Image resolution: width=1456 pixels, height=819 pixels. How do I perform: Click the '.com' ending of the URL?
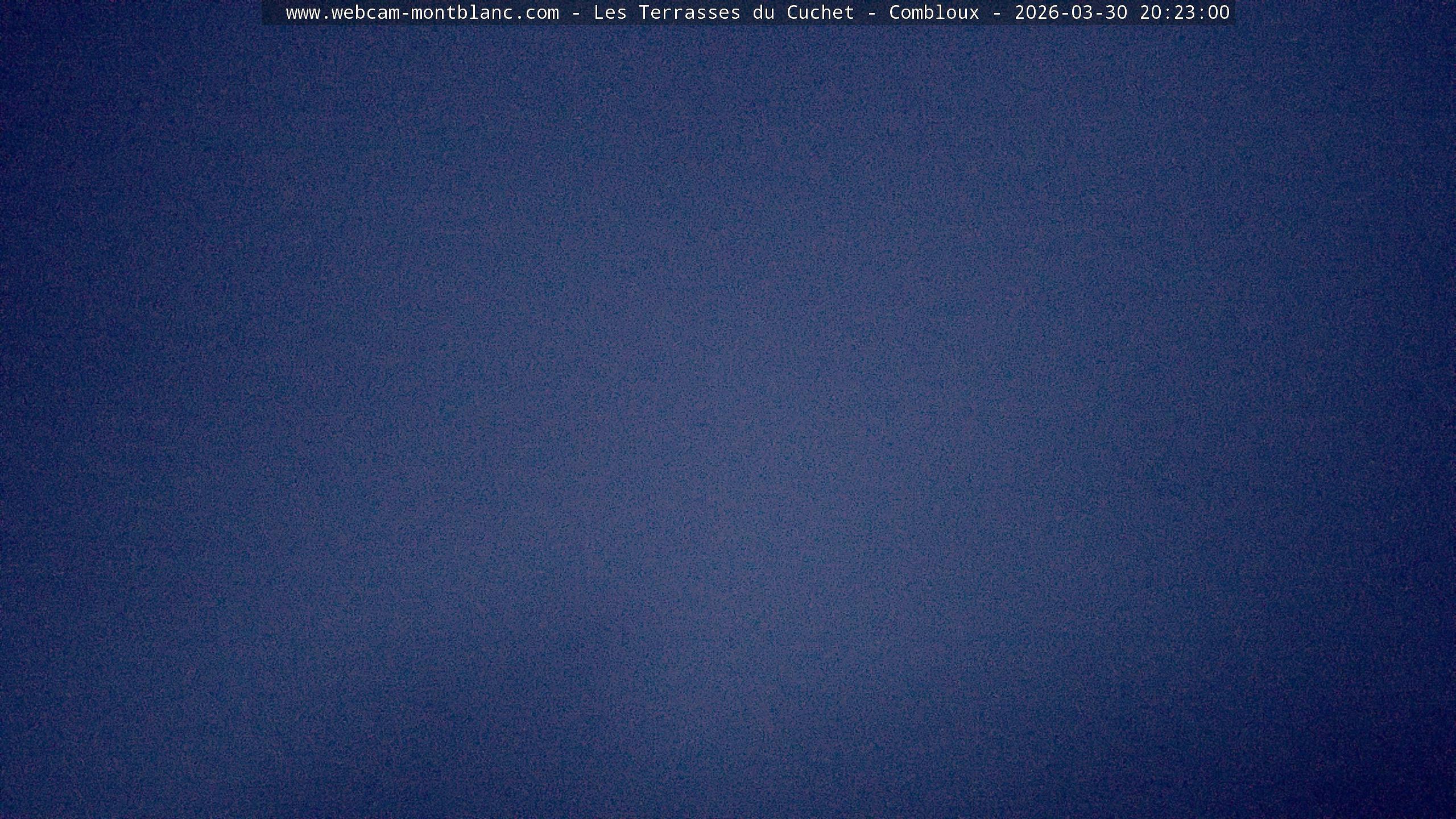[536, 13]
